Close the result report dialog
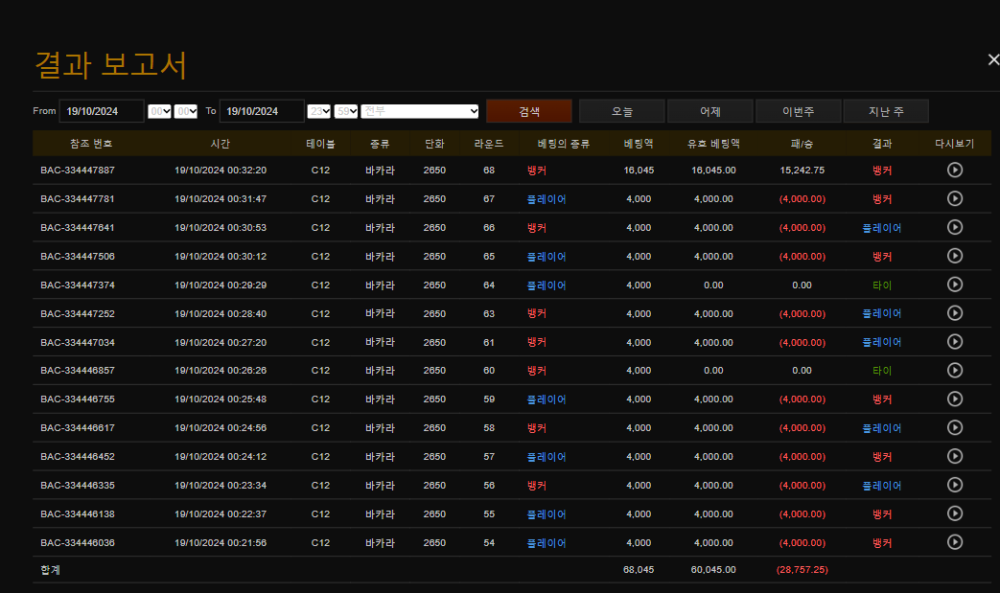 pyautogui.click(x=991, y=60)
